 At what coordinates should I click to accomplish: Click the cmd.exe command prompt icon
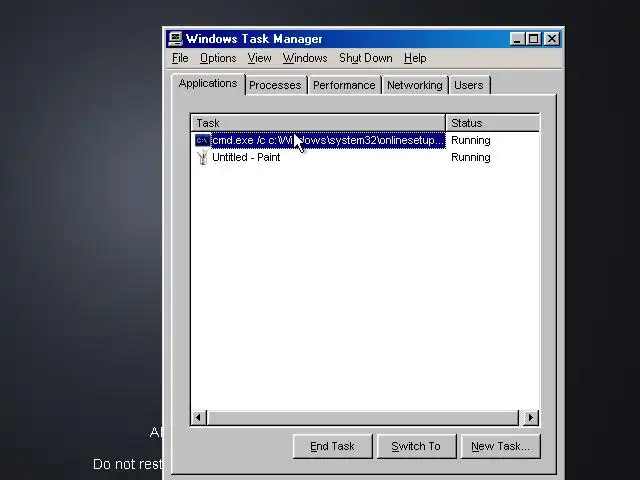202,140
